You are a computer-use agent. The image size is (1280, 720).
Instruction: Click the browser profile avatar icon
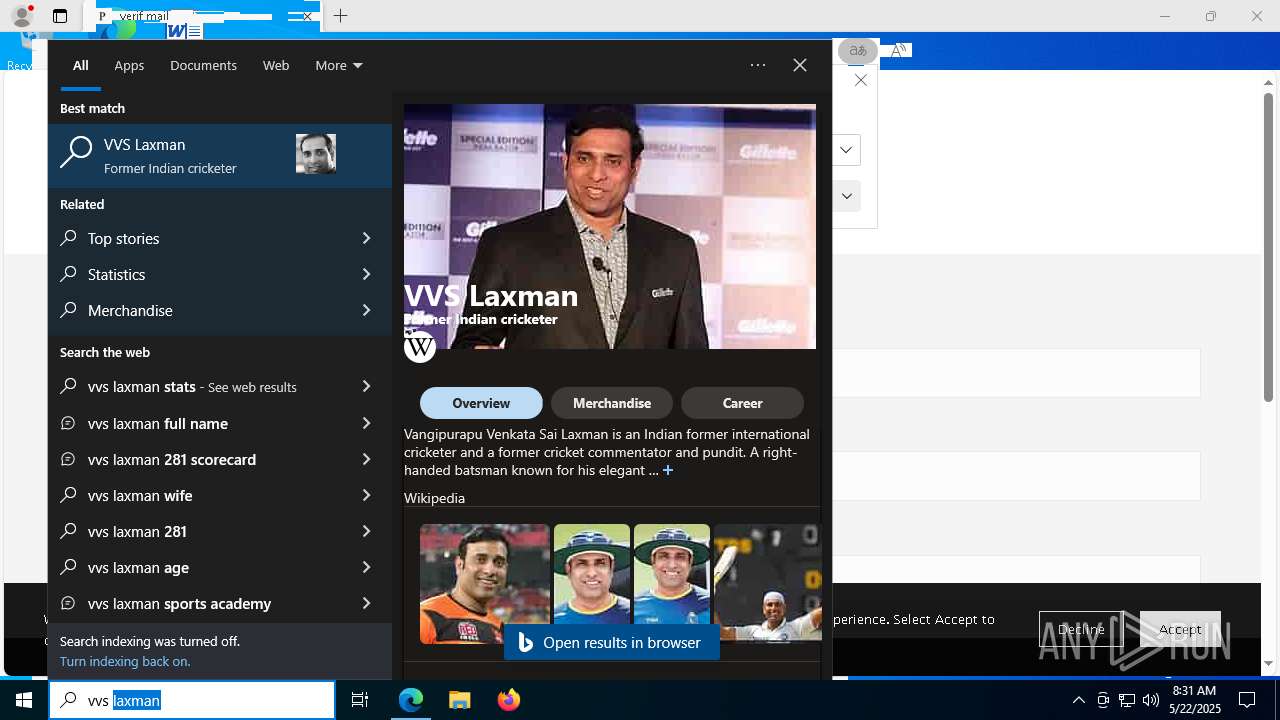pyautogui.click(x=21, y=16)
